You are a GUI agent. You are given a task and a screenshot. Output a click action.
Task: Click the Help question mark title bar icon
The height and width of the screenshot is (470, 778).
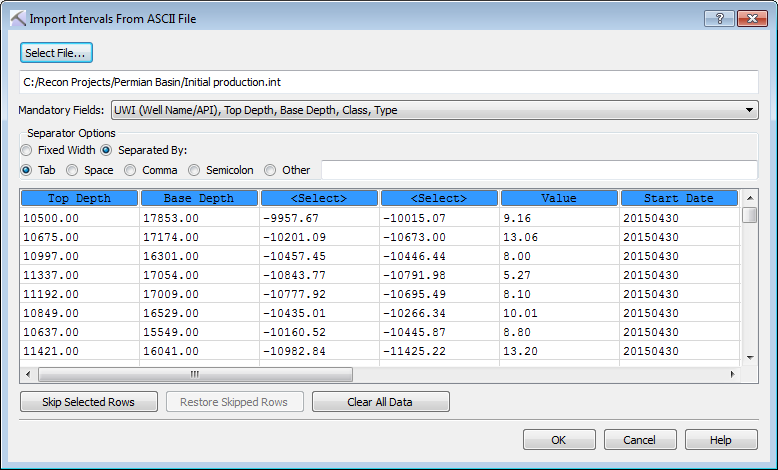tap(719, 18)
